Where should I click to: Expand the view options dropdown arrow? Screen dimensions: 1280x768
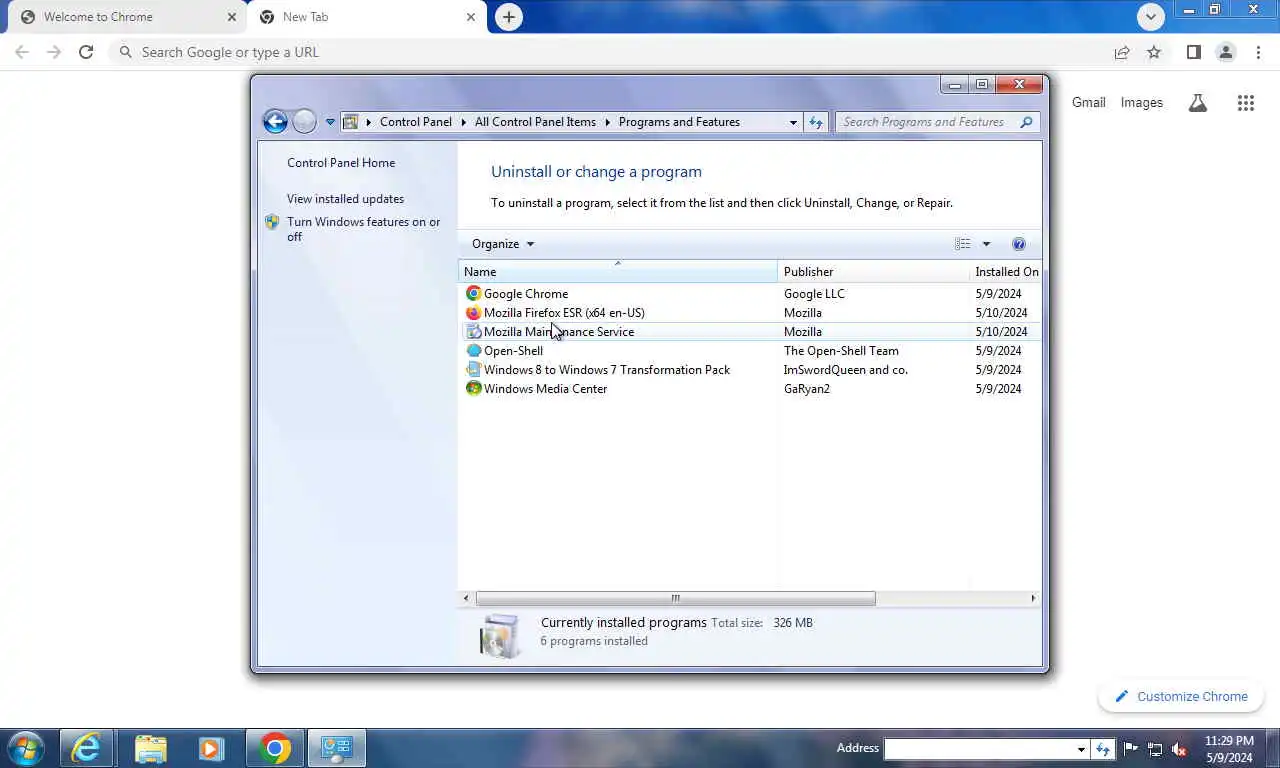[986, 244]
